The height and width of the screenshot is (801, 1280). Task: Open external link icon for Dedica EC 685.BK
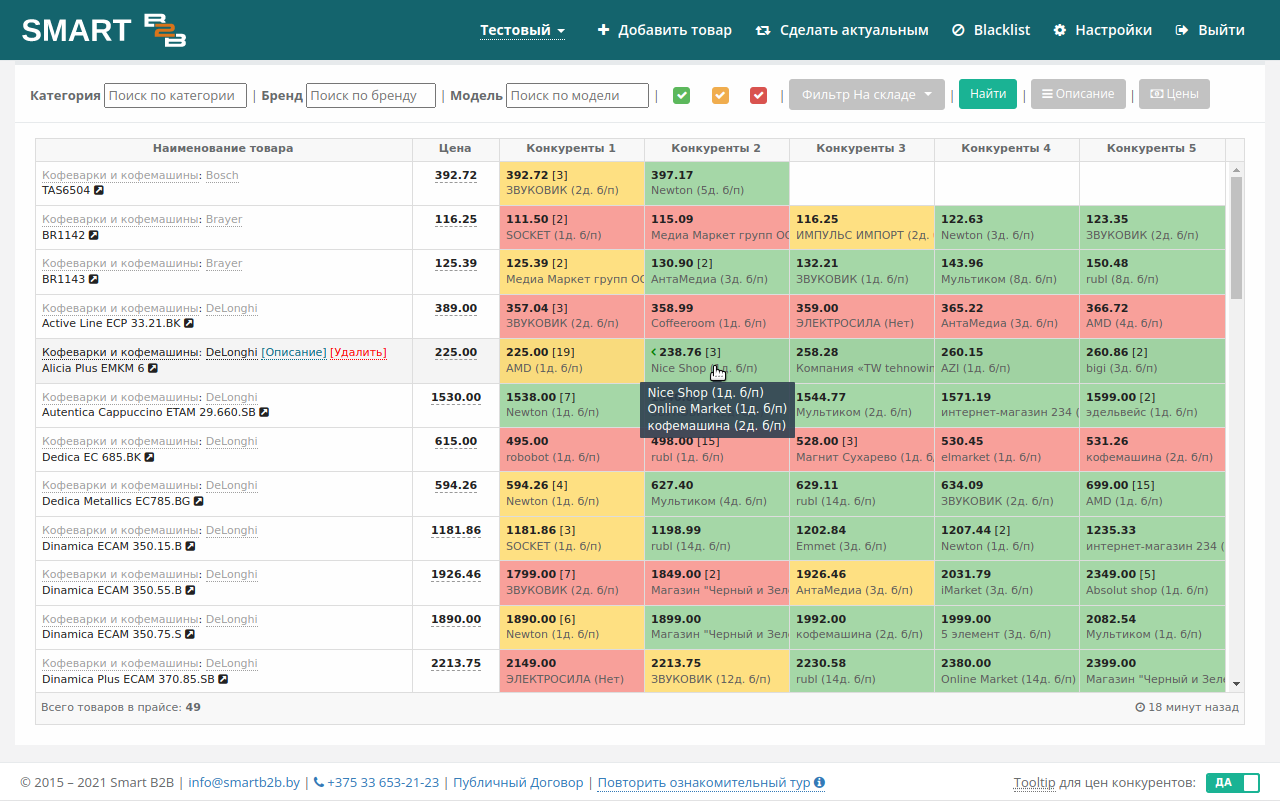[x=149, y=457]
